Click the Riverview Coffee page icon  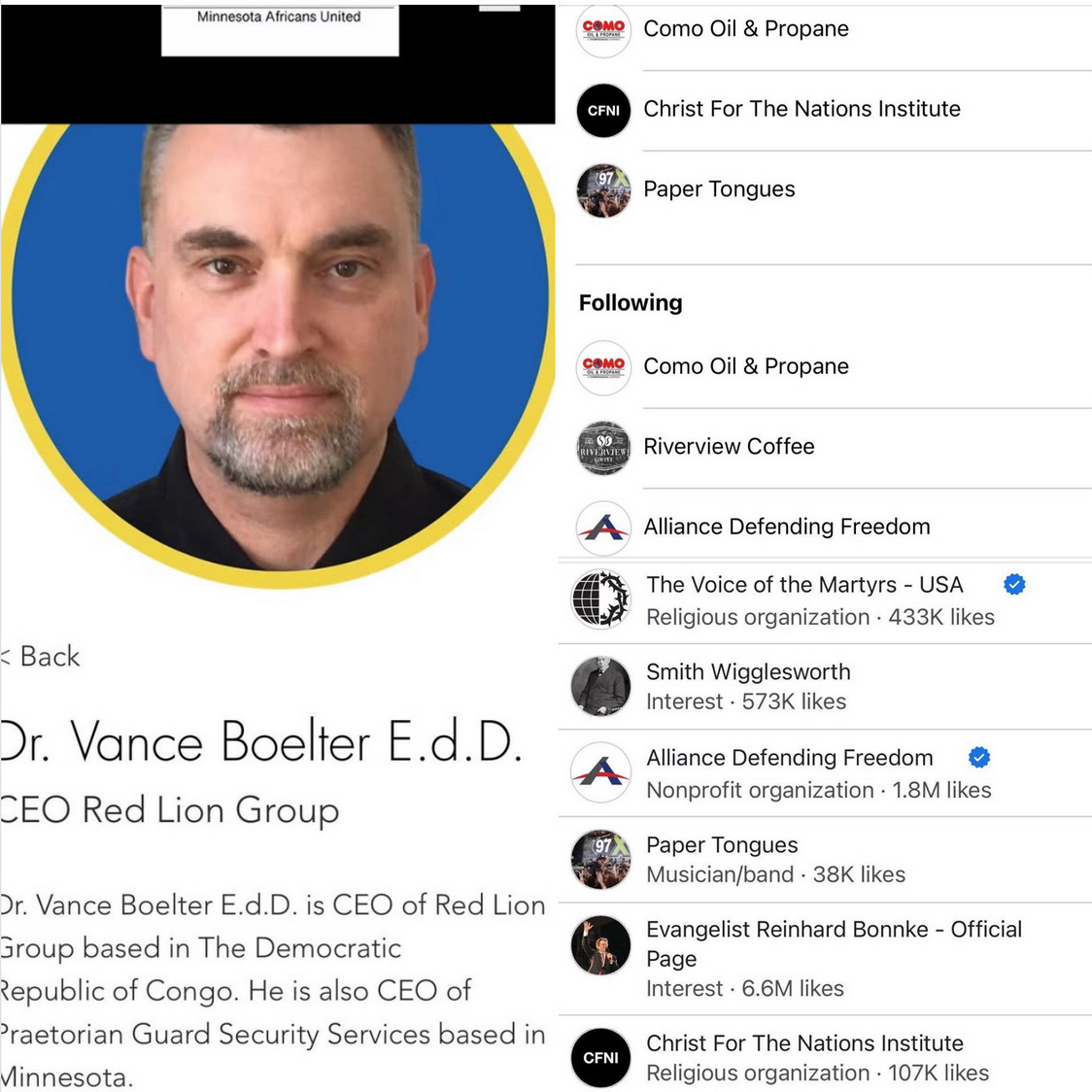point(603,448)
